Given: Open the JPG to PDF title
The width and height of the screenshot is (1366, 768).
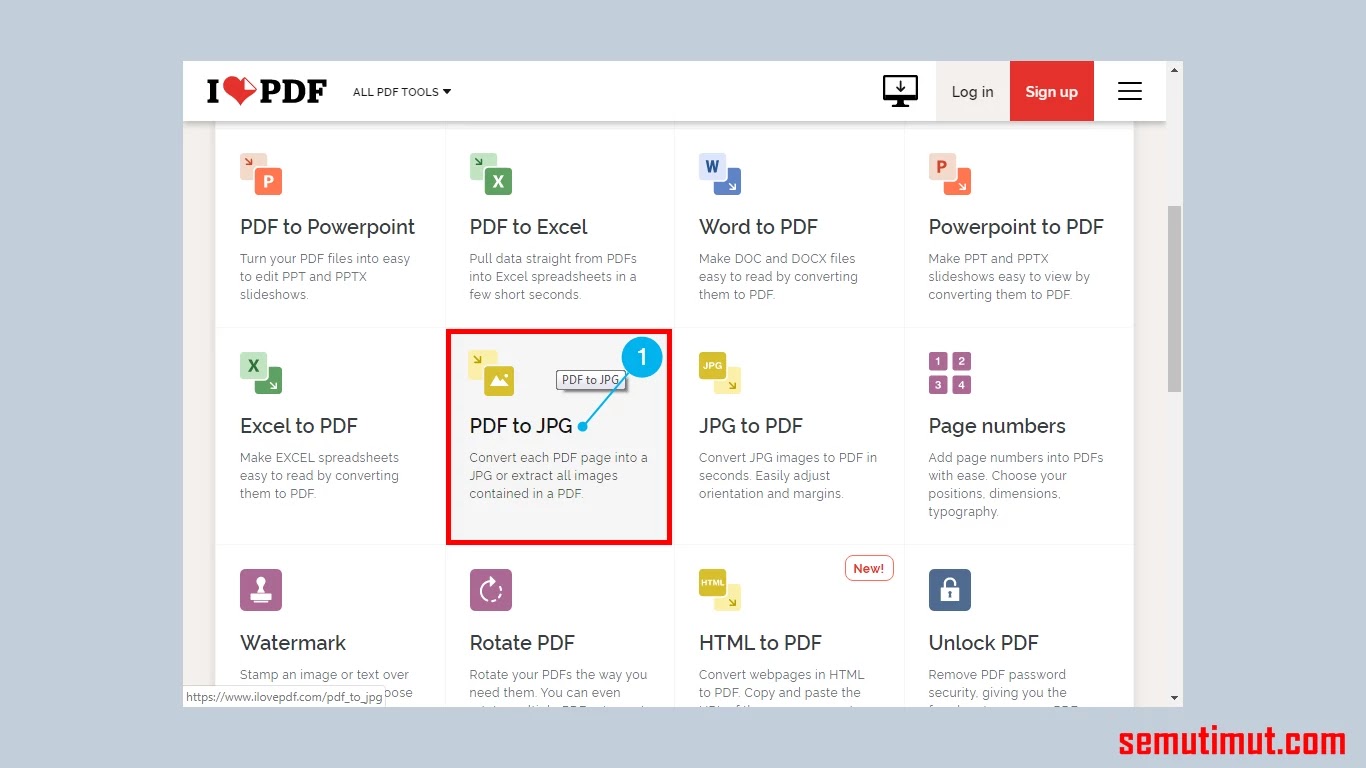Looking at the screenshot, I should (751, 426).
